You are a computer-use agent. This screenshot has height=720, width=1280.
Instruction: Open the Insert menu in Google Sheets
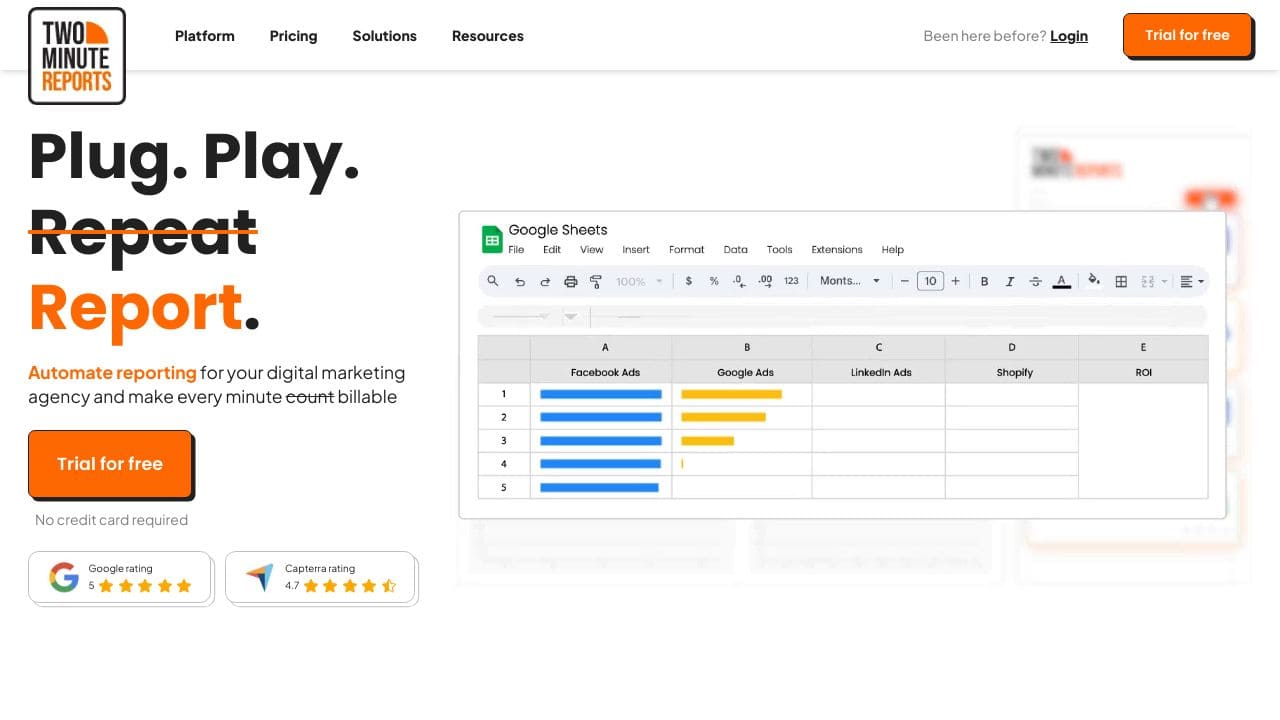(x=636, y=250)
